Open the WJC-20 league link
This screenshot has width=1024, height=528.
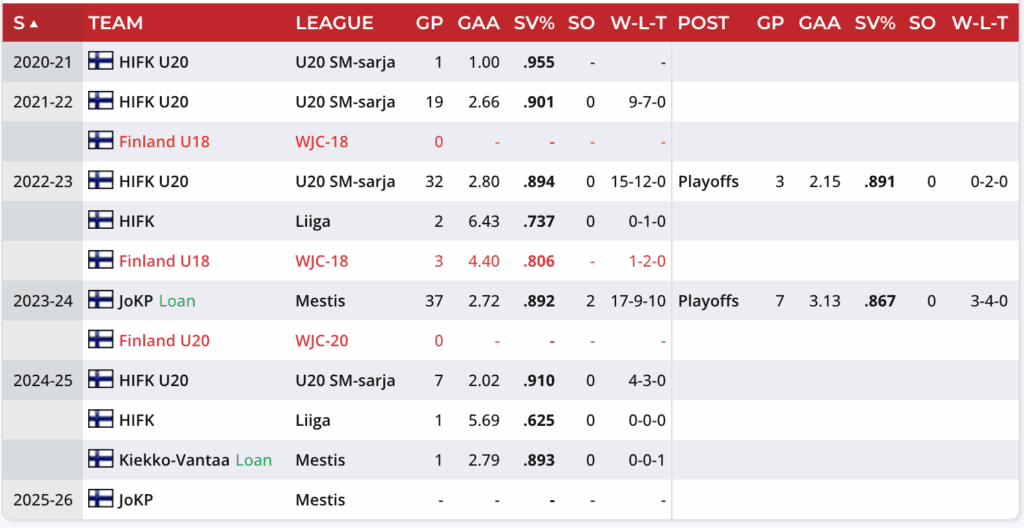coord(322,340)
